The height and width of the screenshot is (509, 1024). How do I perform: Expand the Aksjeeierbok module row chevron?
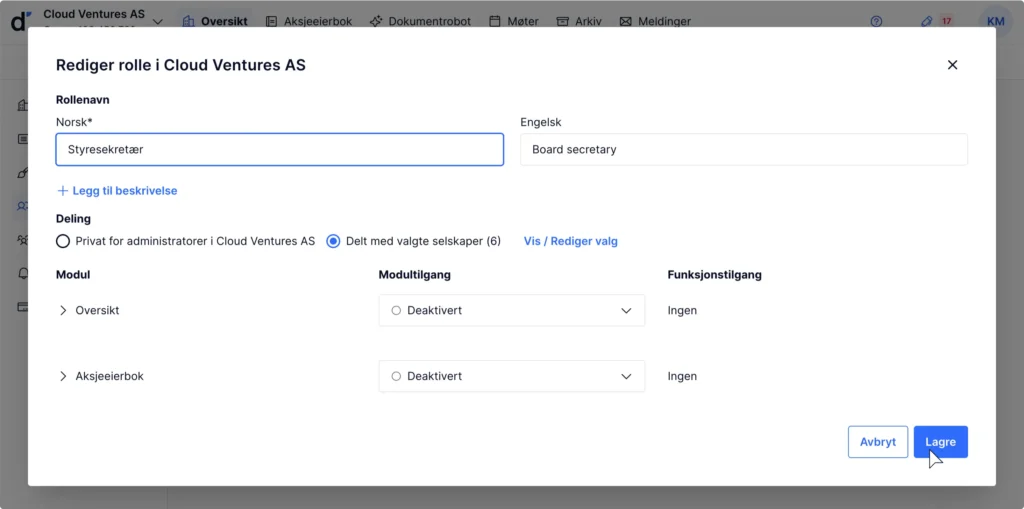63,376
